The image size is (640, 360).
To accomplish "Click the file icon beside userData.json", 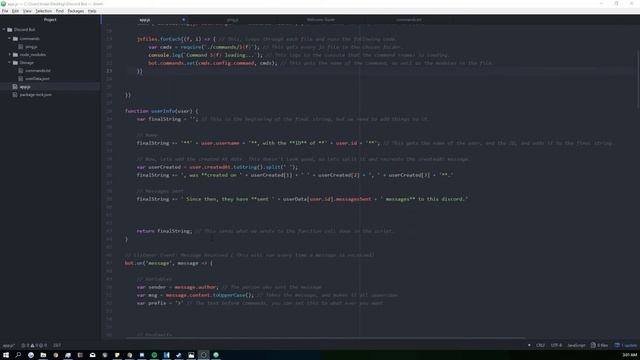I will click(x=21, y=78).
